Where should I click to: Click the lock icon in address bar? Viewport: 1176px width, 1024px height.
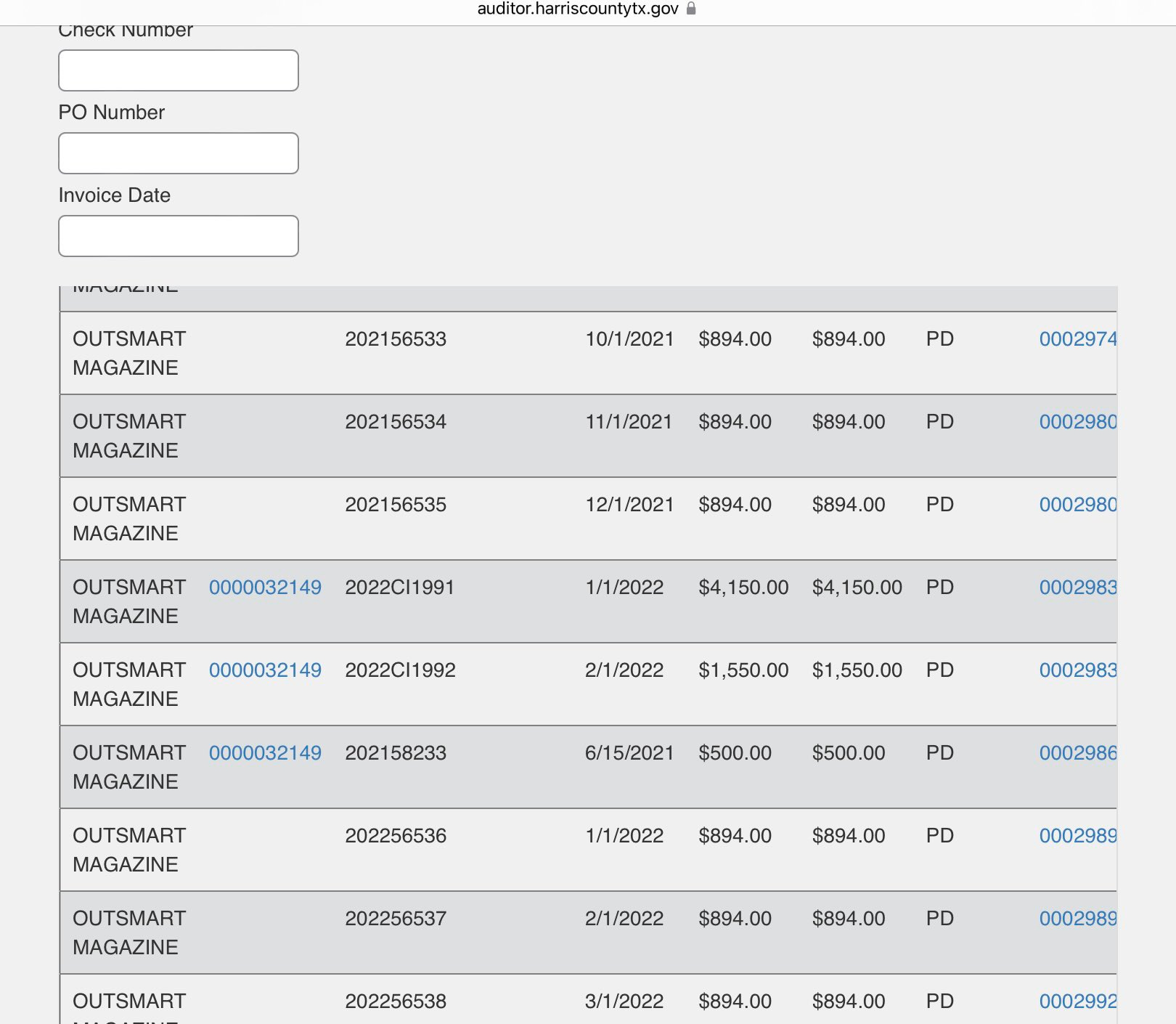pos(691,8)
